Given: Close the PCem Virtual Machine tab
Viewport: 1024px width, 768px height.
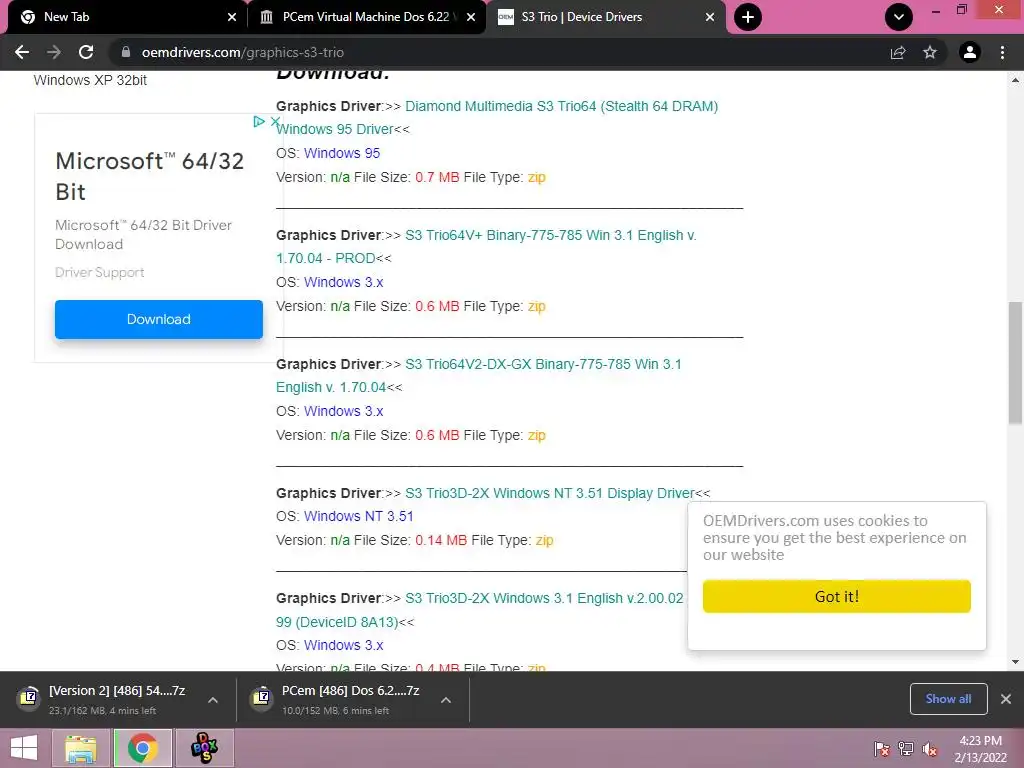Looking at the screenshot, I should tap(471, 17).
